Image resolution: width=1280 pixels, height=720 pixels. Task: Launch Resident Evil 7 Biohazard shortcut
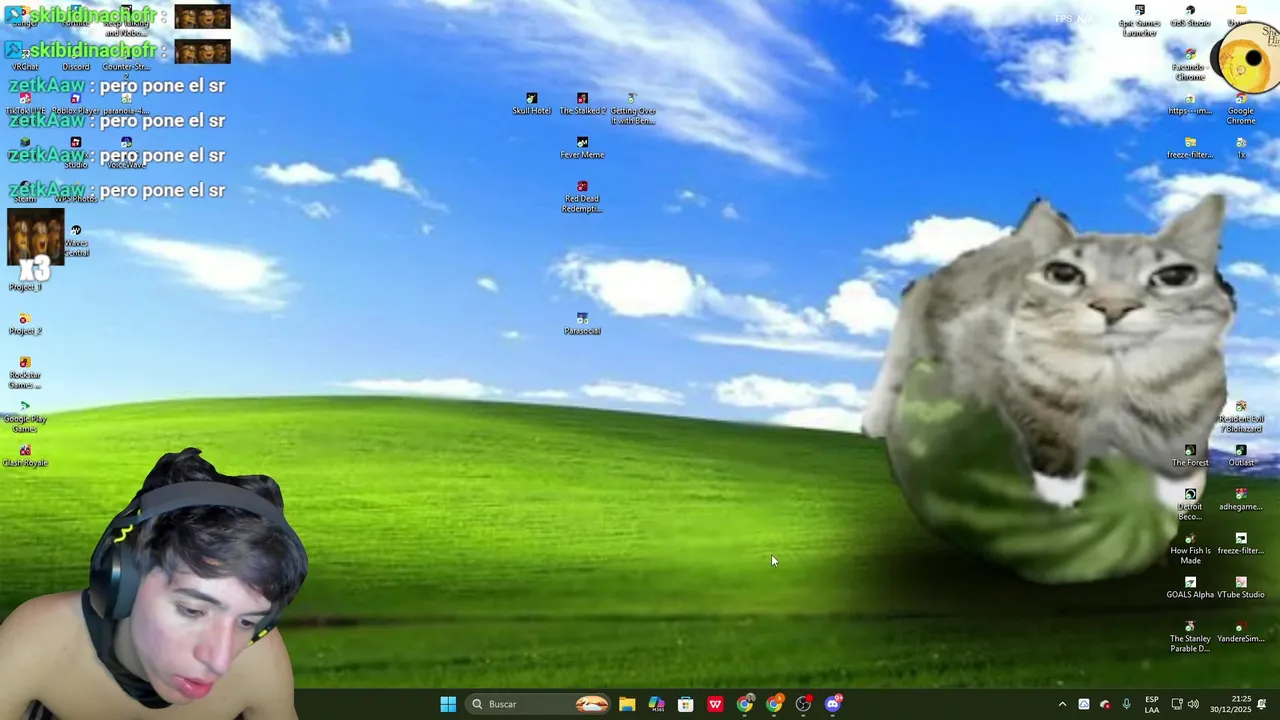coord(1241,417)
